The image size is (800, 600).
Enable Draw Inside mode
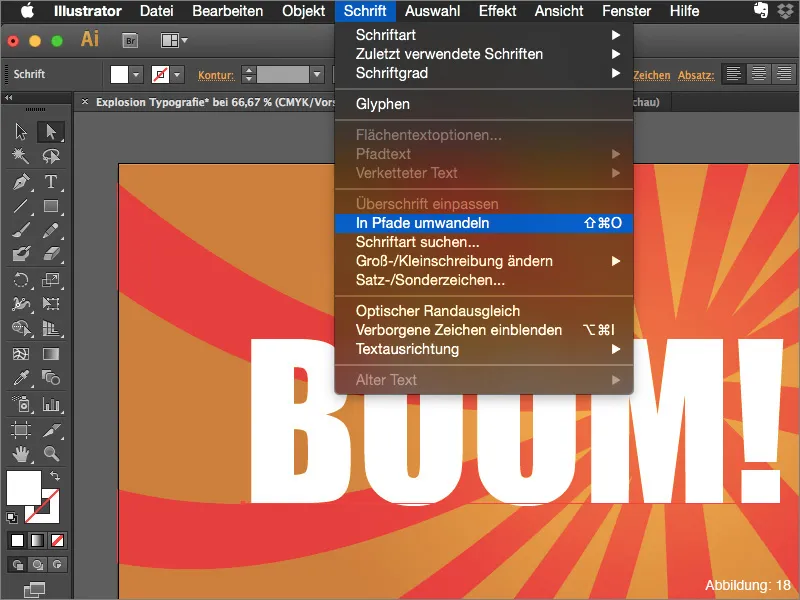[x=57, y=565]
